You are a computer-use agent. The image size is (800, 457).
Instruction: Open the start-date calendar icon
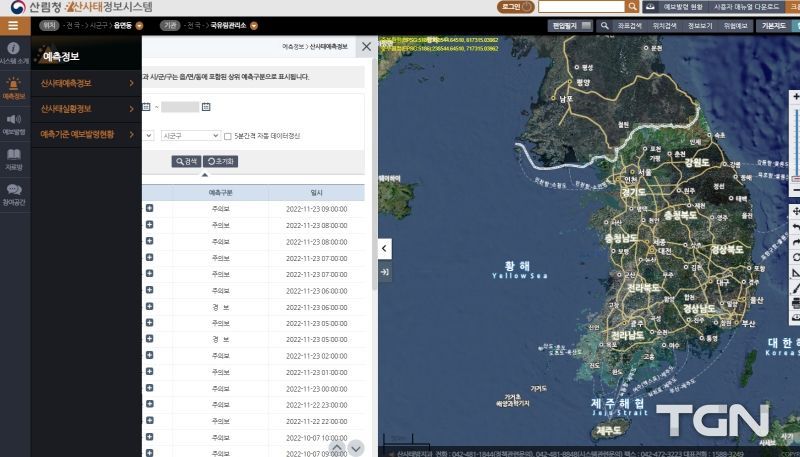[x=146, y=107]
